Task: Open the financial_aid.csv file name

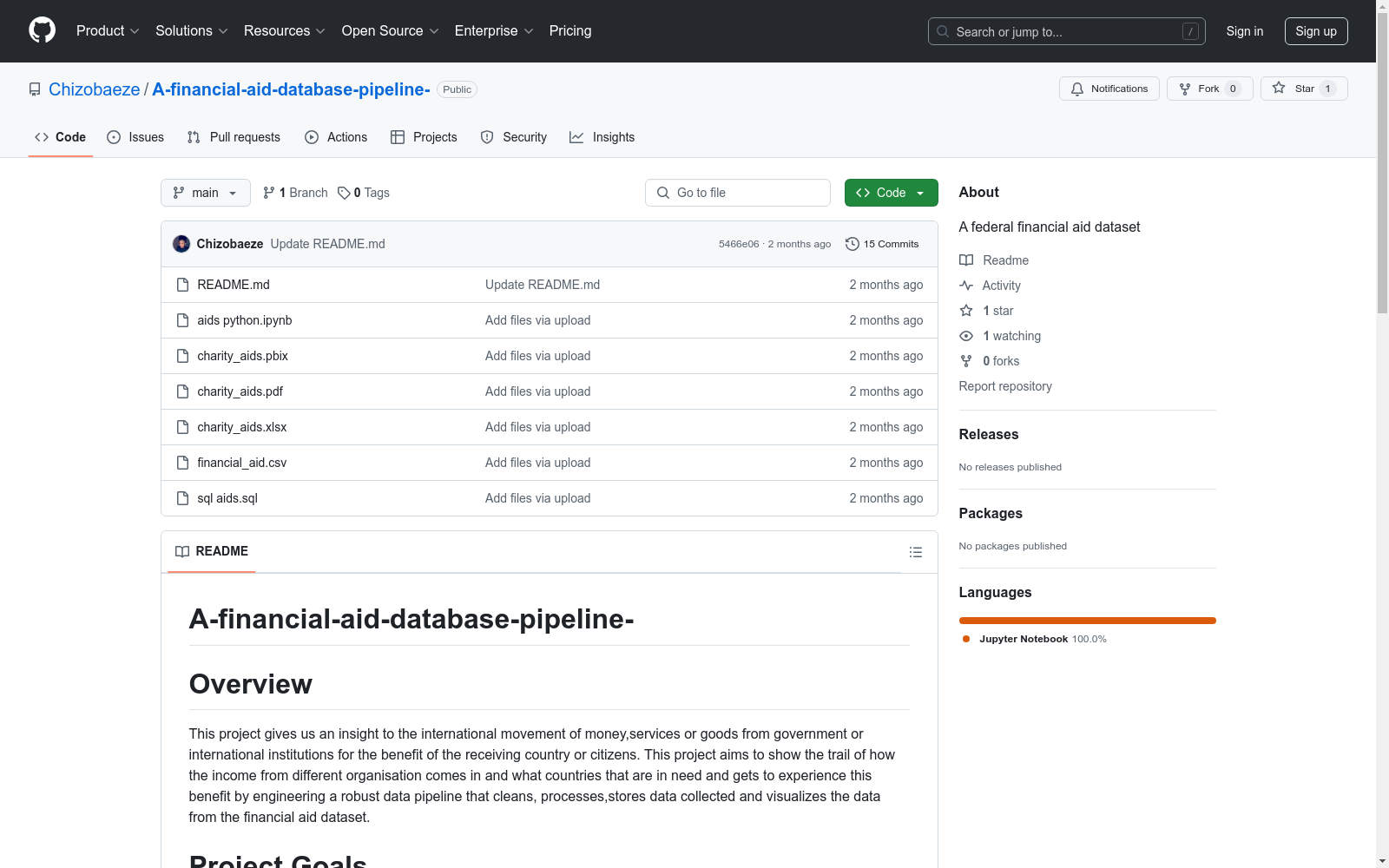Action: (241, 463)
